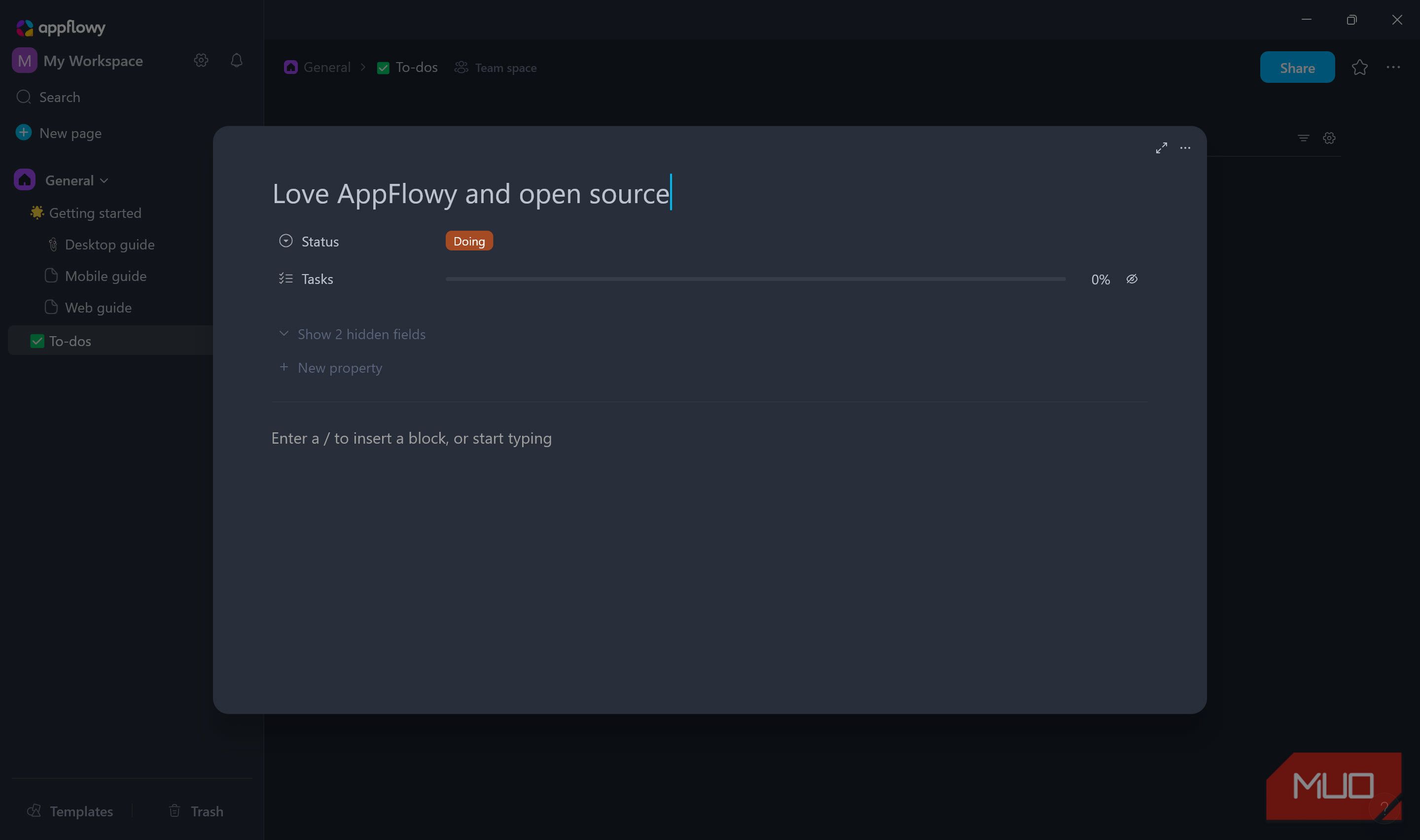Click the Status property icon
The image size is (1420, 840).
click(286, 241)
